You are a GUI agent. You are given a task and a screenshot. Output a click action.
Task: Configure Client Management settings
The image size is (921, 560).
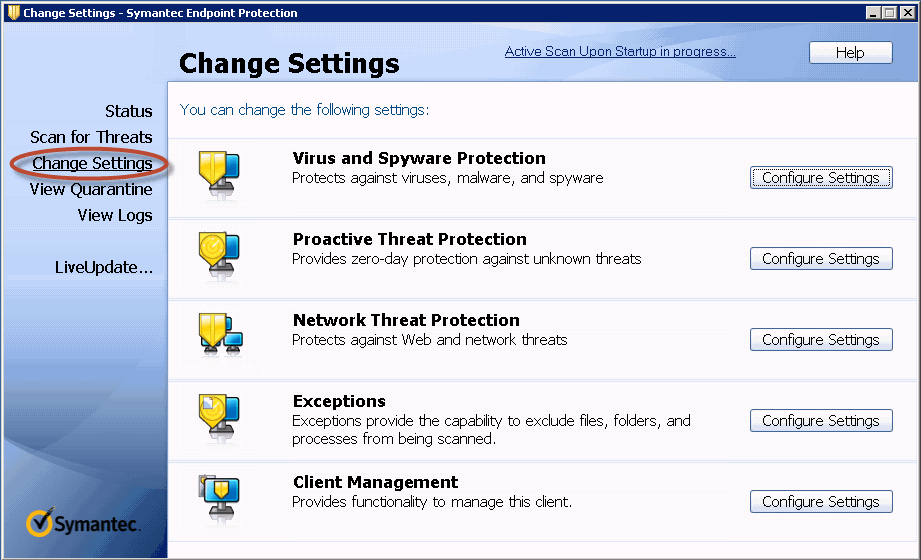click(x=820, y=501)
